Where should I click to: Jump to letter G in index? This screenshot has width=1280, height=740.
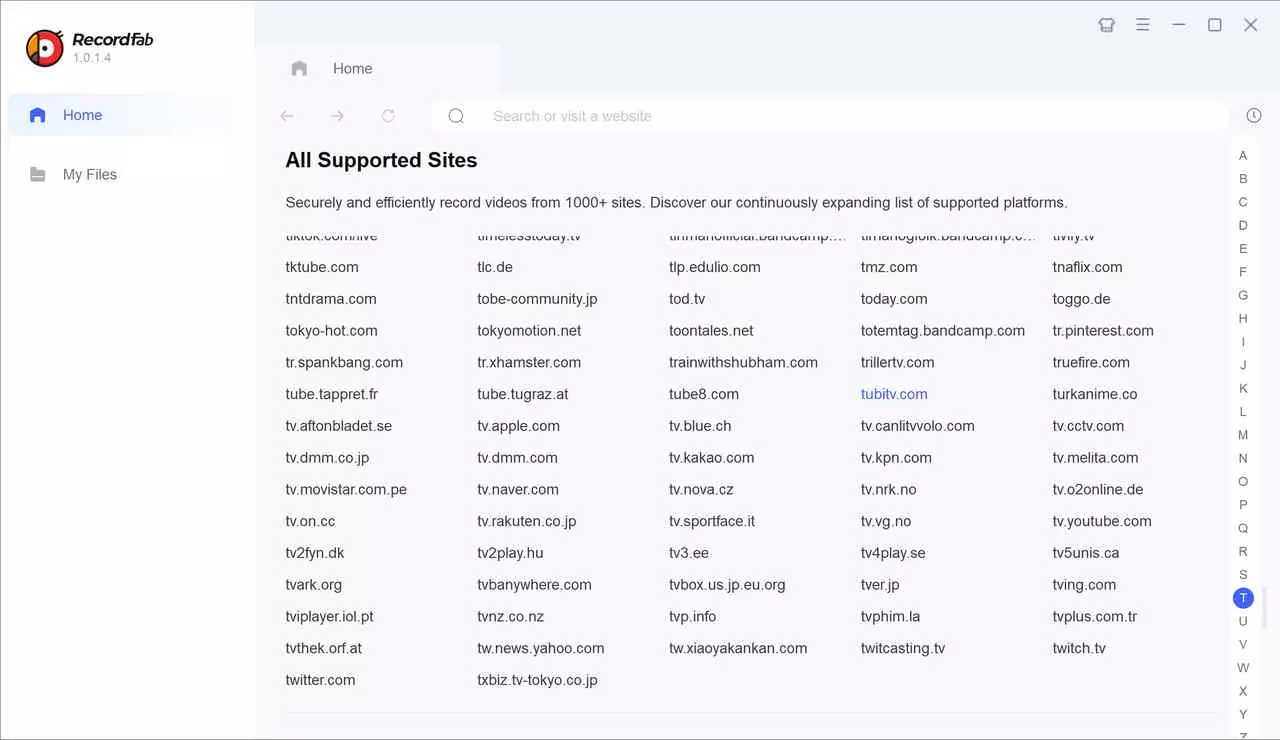(1243, 295)
